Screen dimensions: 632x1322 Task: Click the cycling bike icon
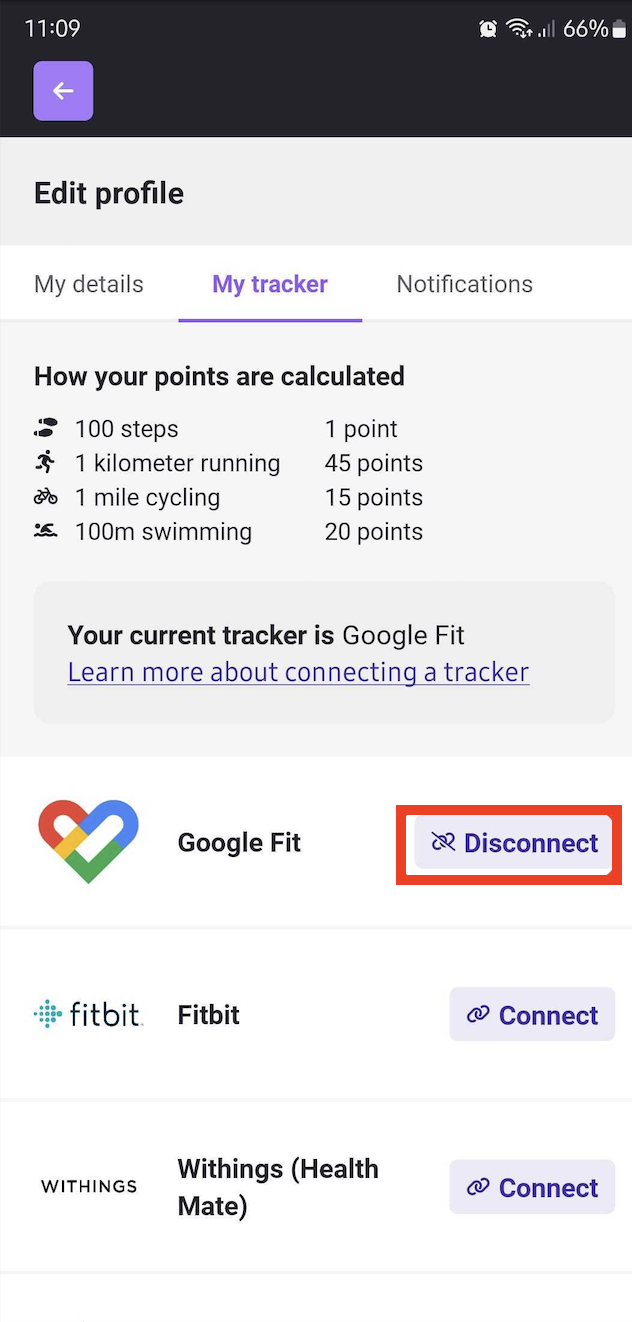(x=45, y=497)
